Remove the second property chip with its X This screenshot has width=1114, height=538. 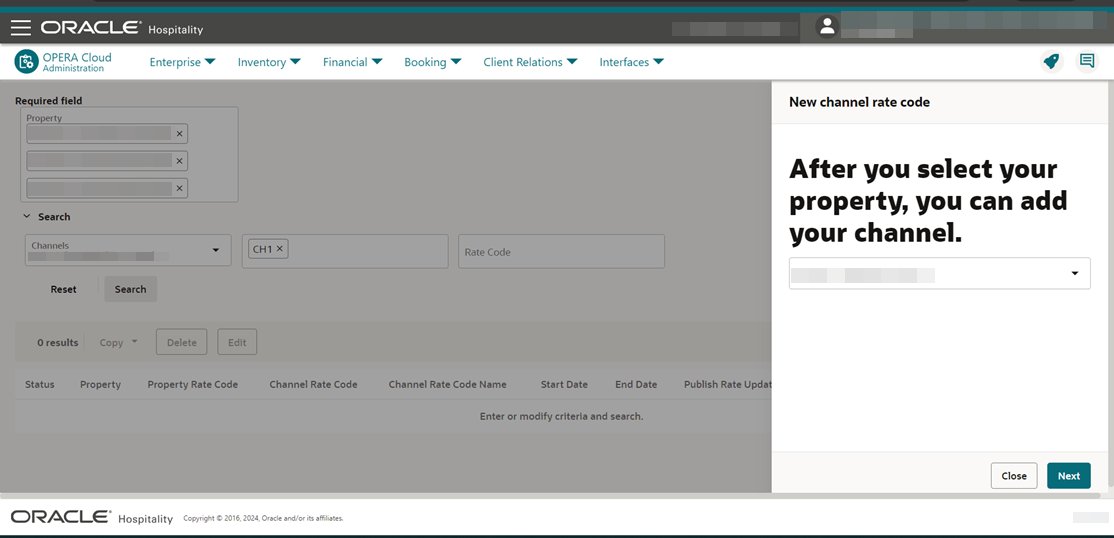point(179,161)
